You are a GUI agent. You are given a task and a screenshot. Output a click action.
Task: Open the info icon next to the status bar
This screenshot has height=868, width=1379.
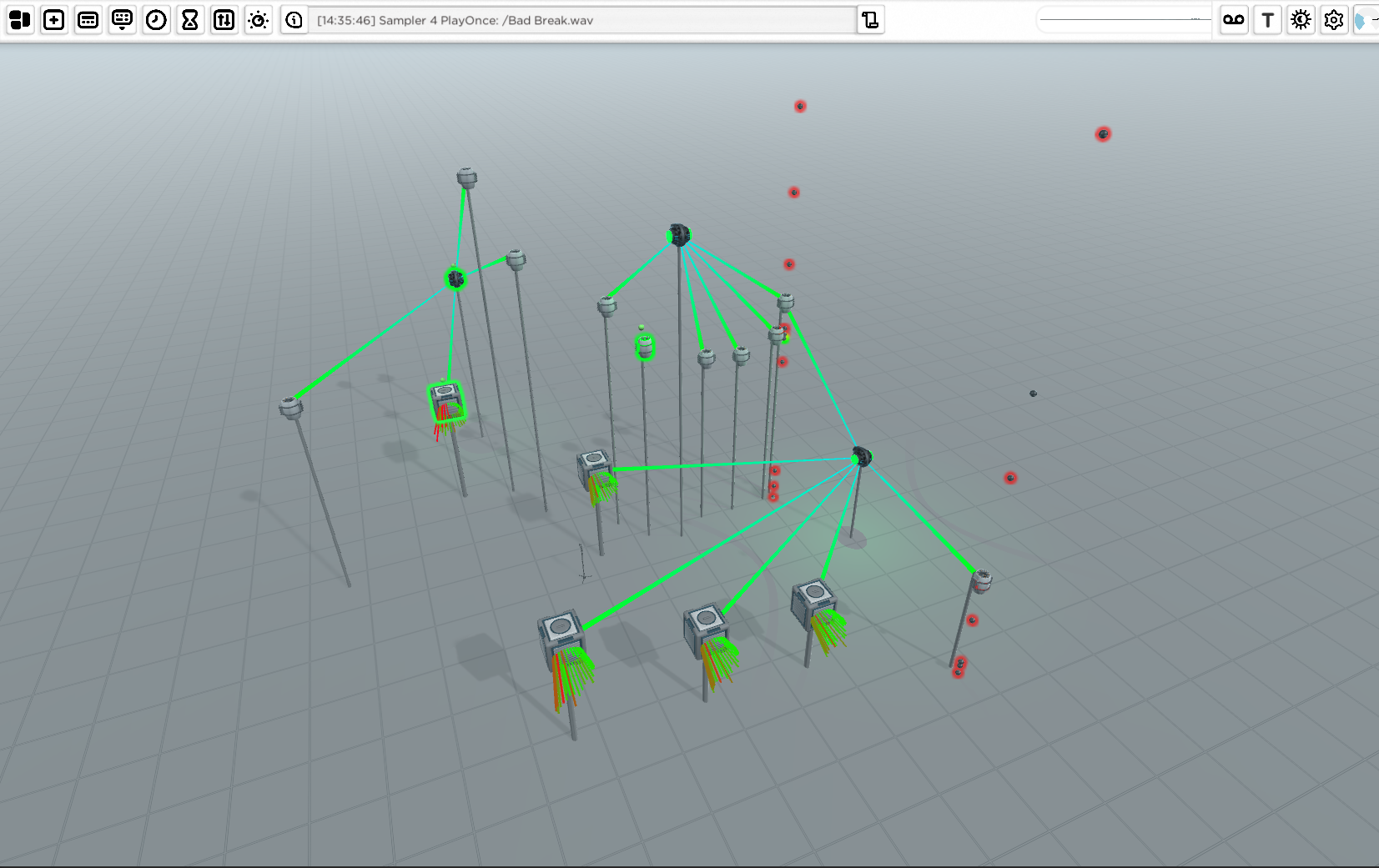click(x=292, y=20)
